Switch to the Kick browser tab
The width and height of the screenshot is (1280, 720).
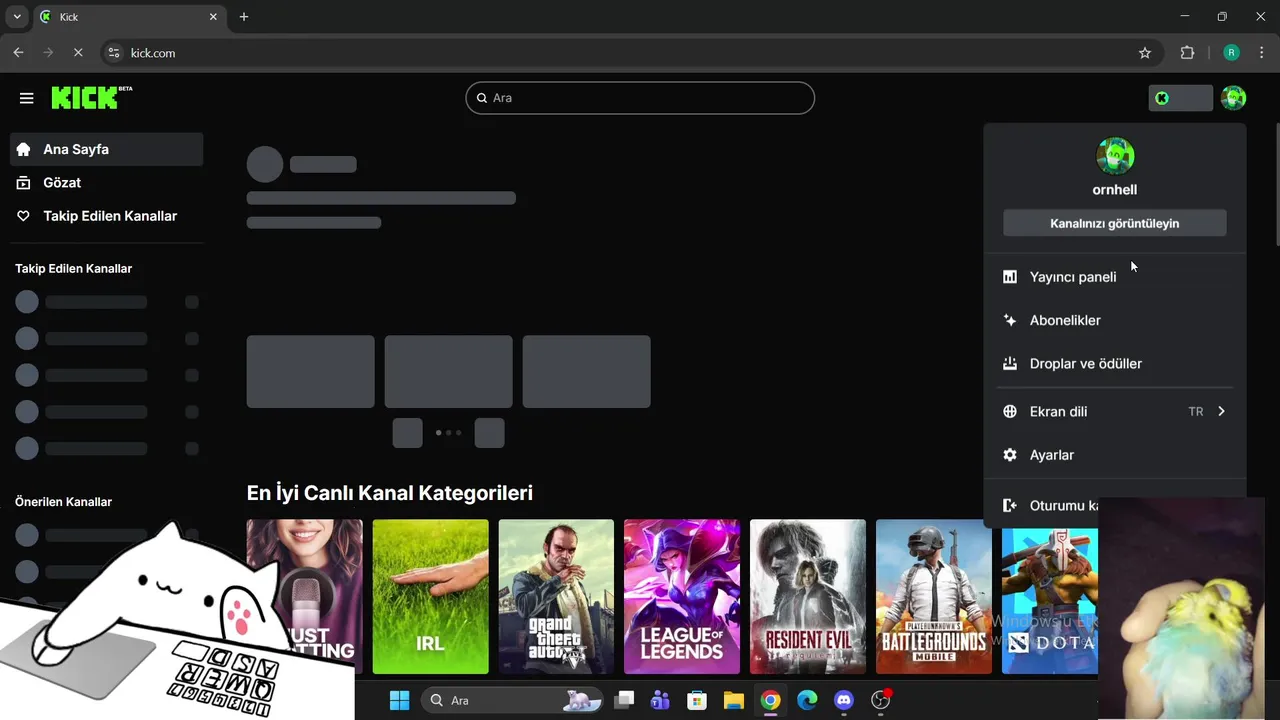[128, 17]
